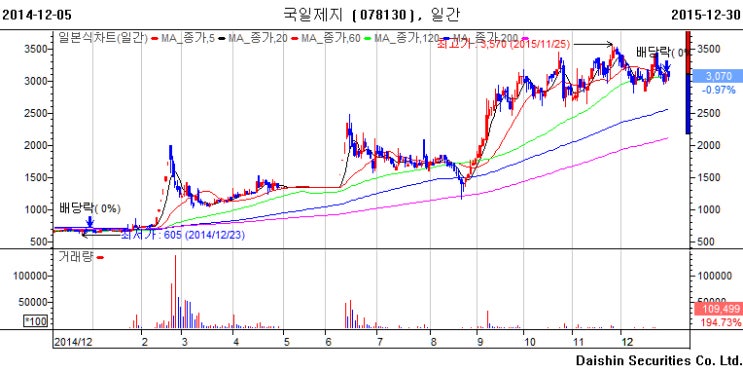Click the blue marker after MA_종가,120 legend
The width and height of the screenshot is (743, 372).
(447, 38)
